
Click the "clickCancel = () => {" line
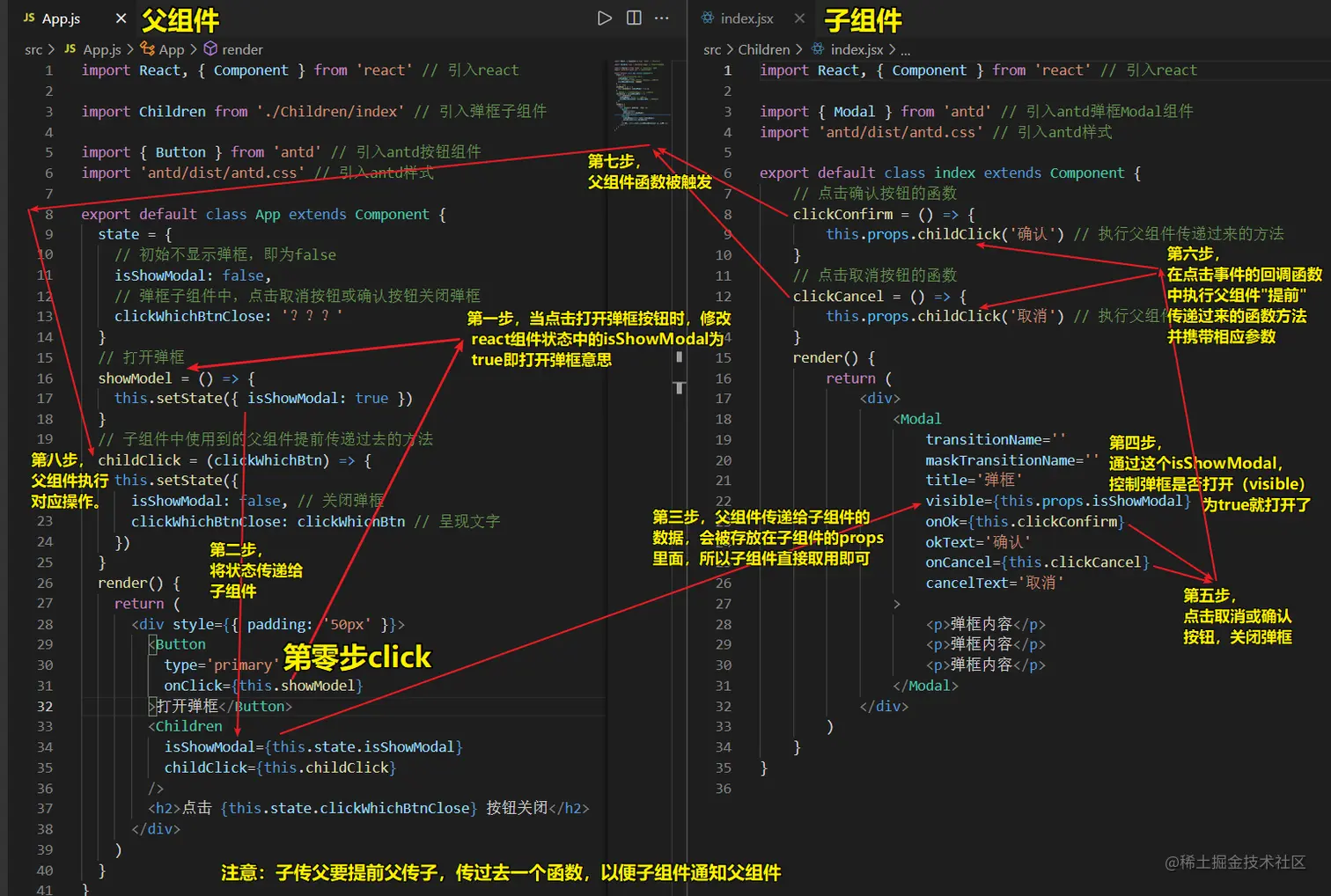coord(880,296)
